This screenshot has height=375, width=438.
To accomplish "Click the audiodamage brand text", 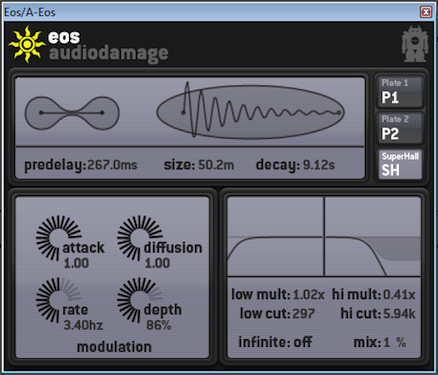I will pyautogui.click(x=109, y=54).
